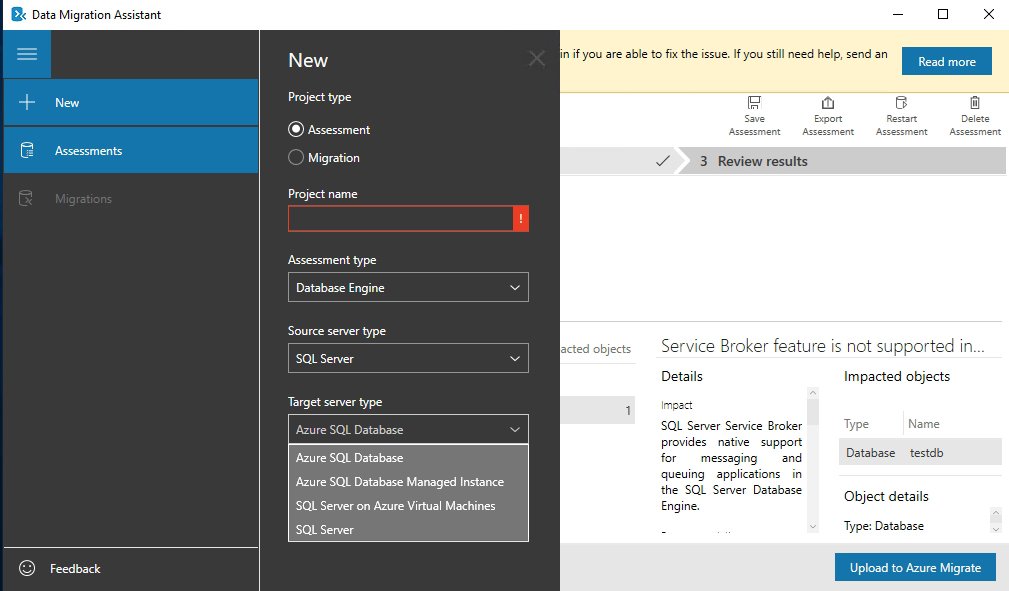Click the Export Assessment icon
Screen dimensions: 1009x591
[x=827, y=104]
